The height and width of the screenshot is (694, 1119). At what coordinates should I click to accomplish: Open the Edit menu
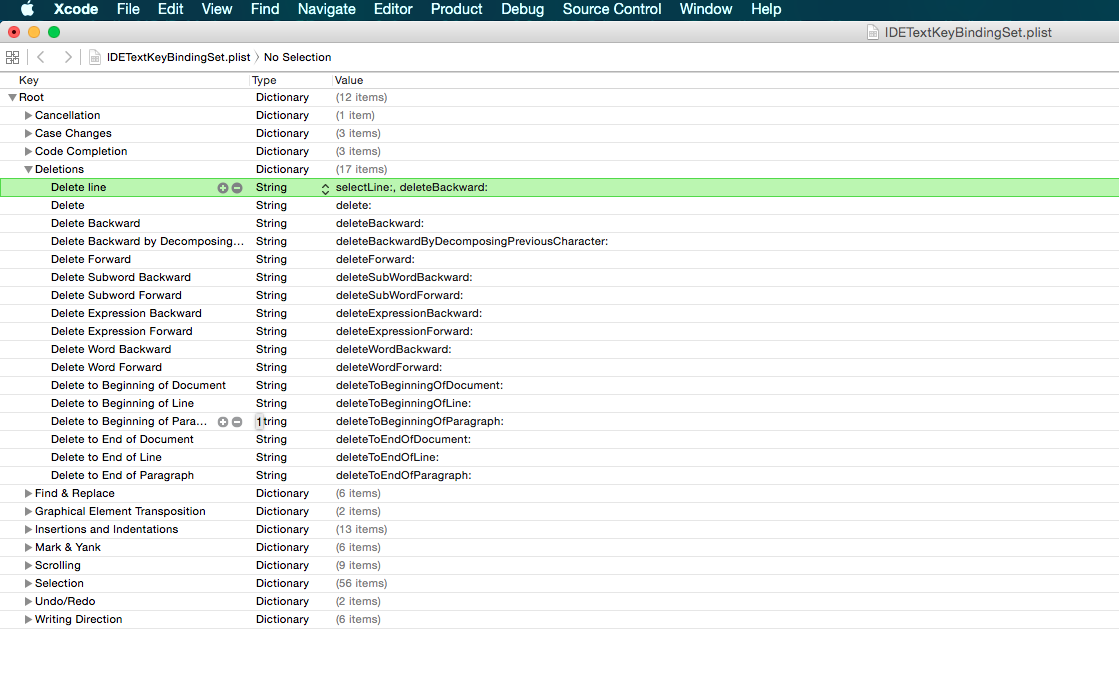coord(171,9)
